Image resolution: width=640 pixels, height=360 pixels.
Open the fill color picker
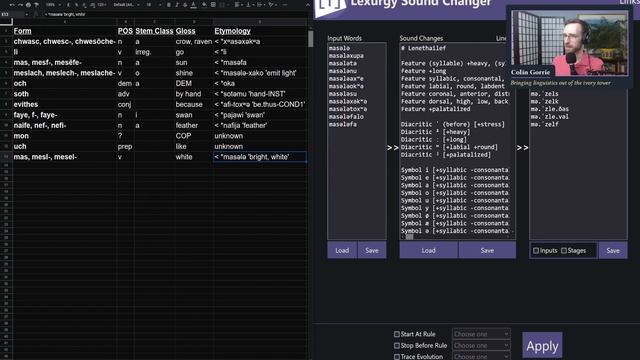[204, 5]
